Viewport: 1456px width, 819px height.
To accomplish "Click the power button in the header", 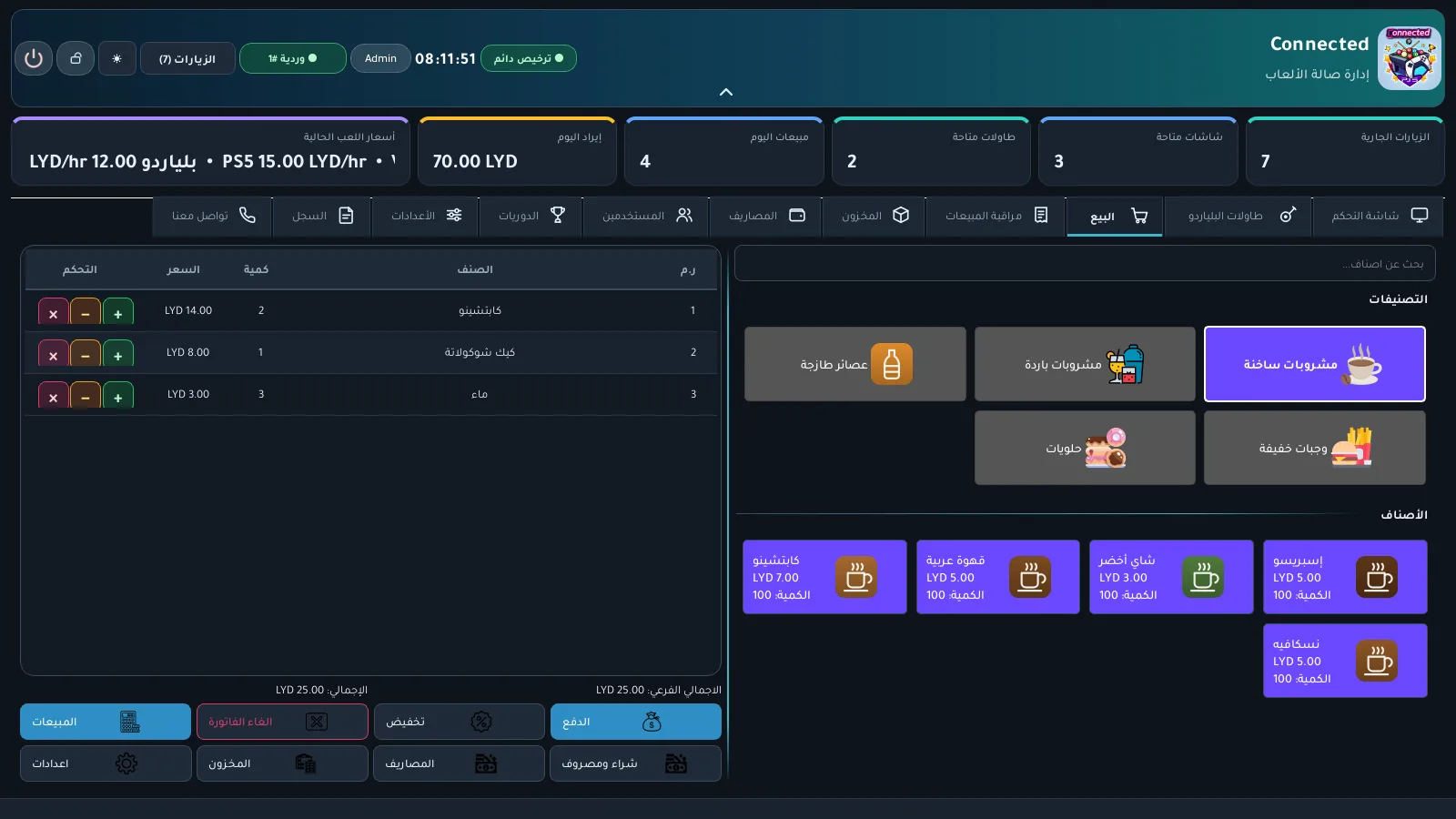I will click(34, 58).
